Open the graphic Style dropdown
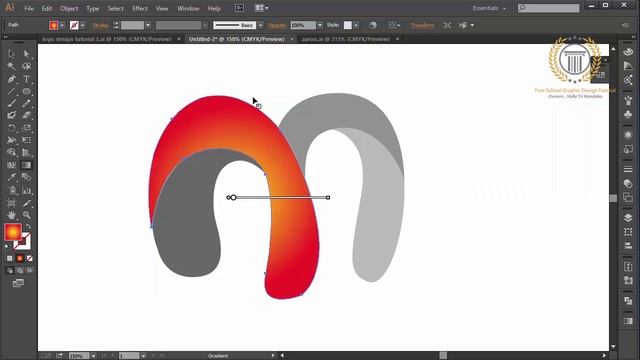Viewport: 640px width, 360px height. [356, 25]
